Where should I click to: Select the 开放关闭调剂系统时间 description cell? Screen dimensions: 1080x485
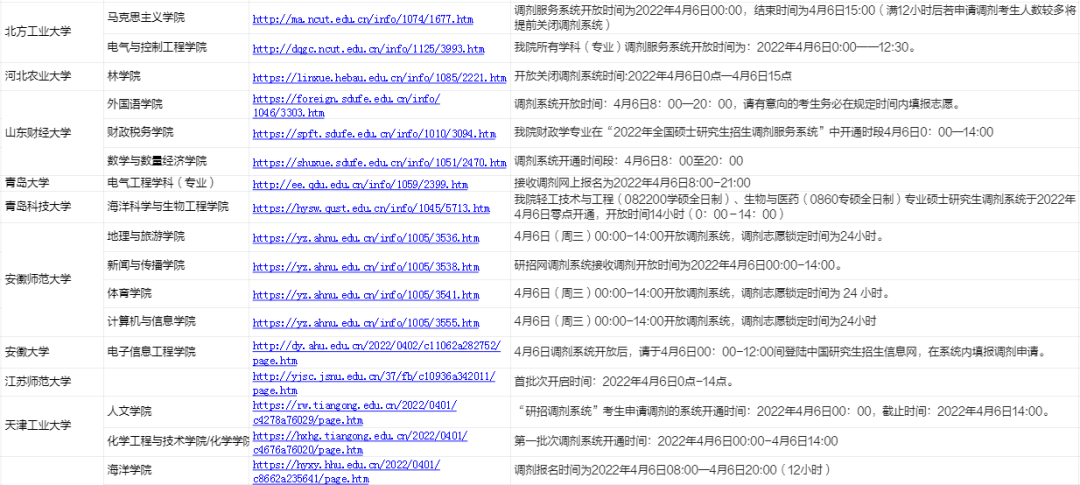coord(796,76)
